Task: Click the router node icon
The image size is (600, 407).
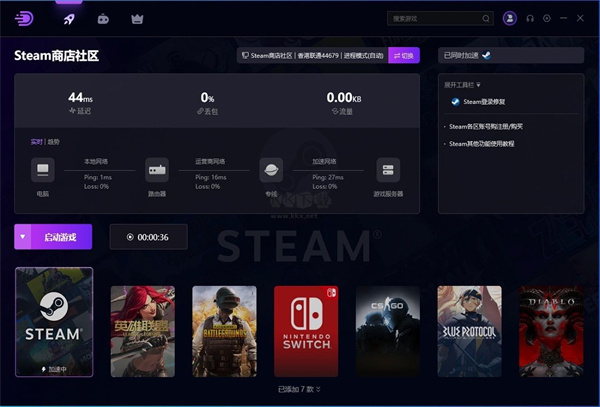Action: [x=156, y=168]
